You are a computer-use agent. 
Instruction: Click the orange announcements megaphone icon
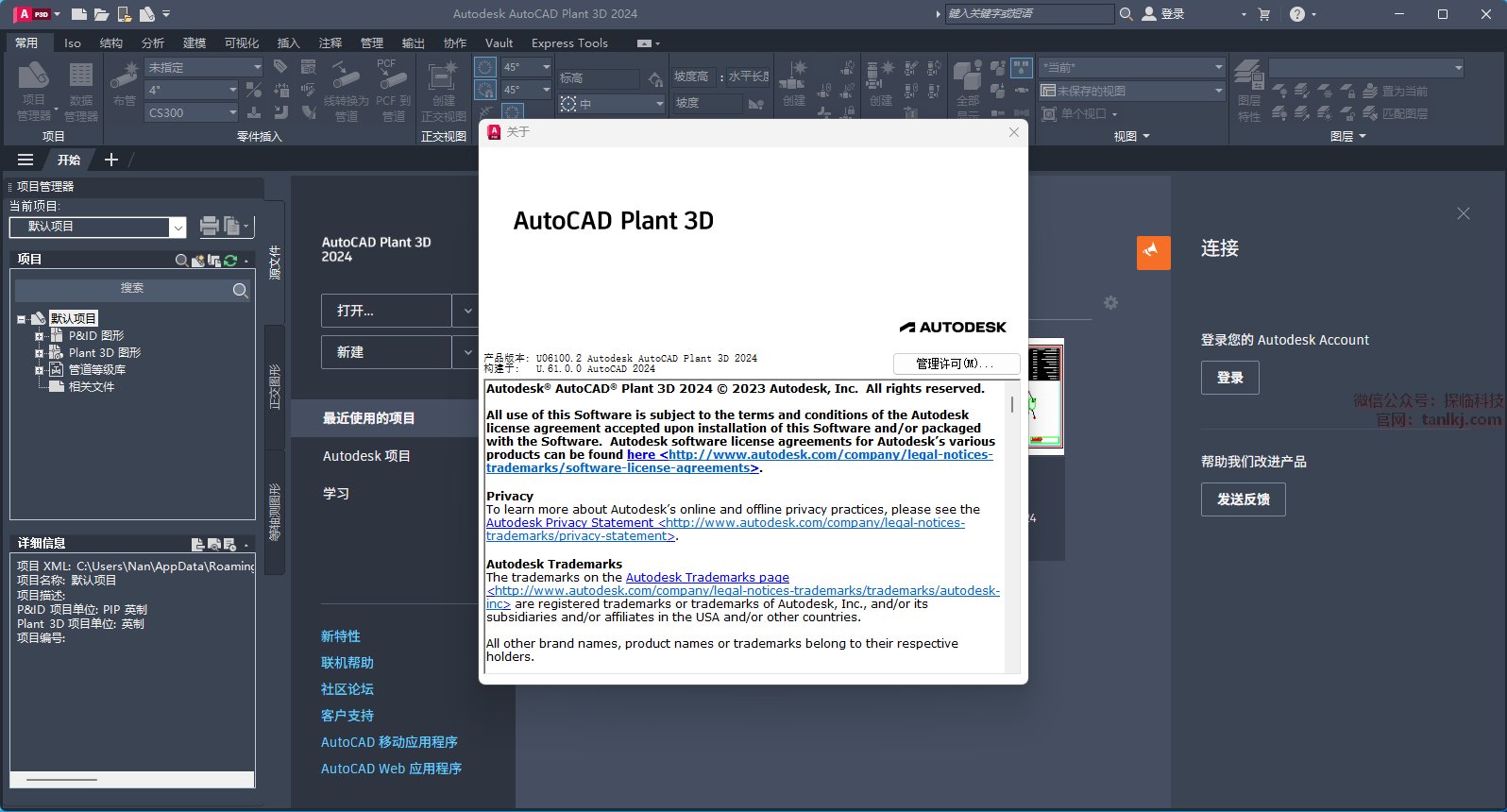click(x=1153, y=252)
